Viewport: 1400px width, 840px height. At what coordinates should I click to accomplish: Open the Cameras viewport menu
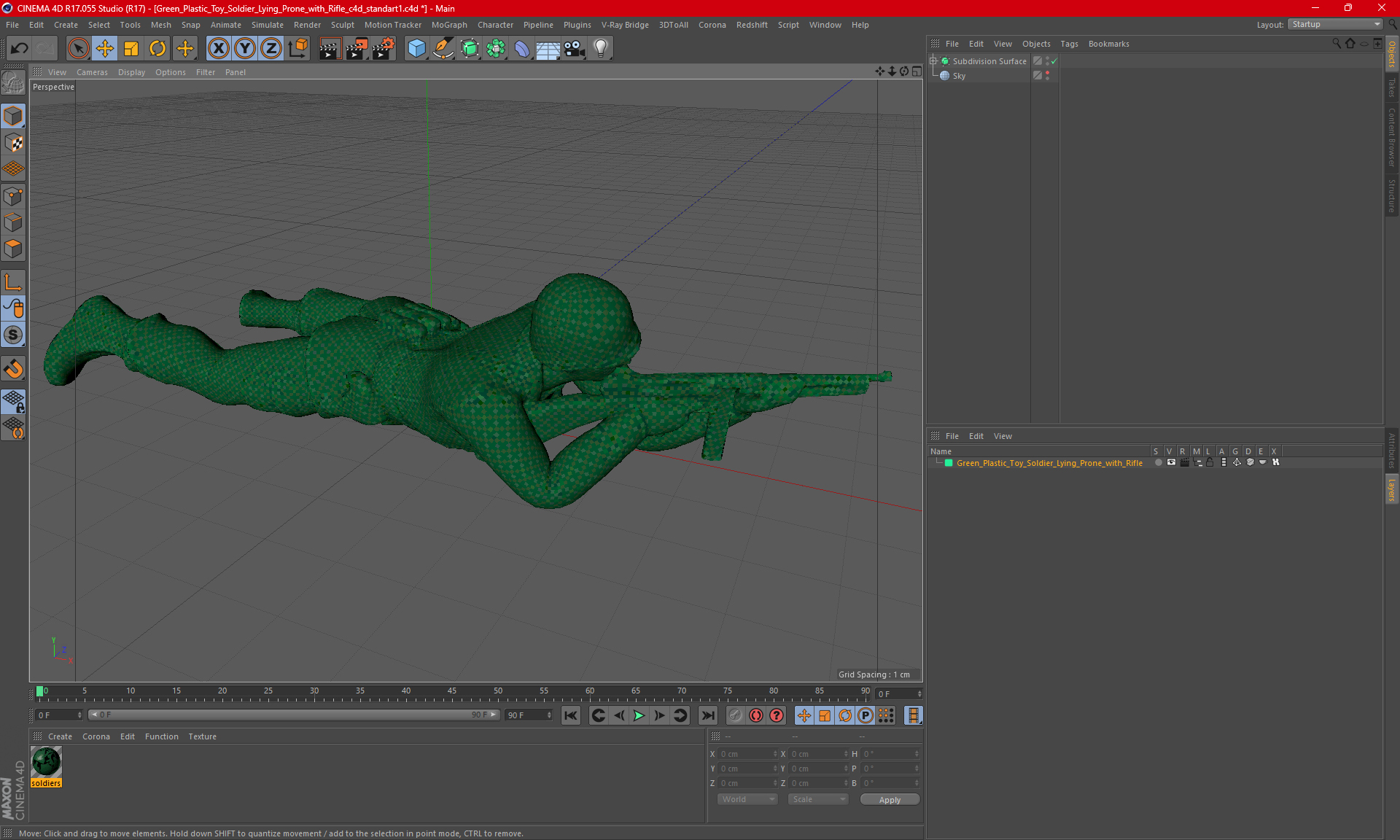click(x=92, y=72)
